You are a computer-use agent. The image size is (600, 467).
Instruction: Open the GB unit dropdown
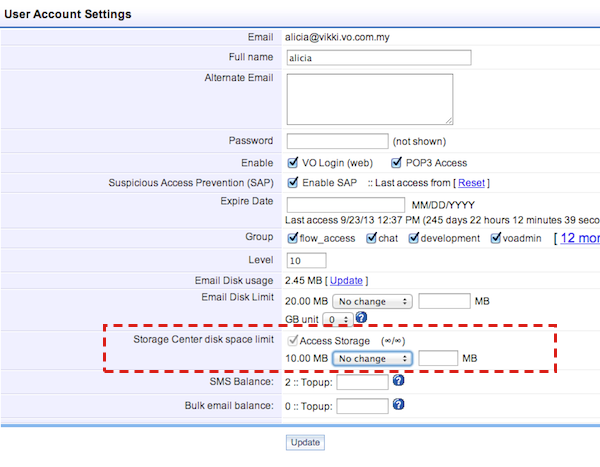341,318
